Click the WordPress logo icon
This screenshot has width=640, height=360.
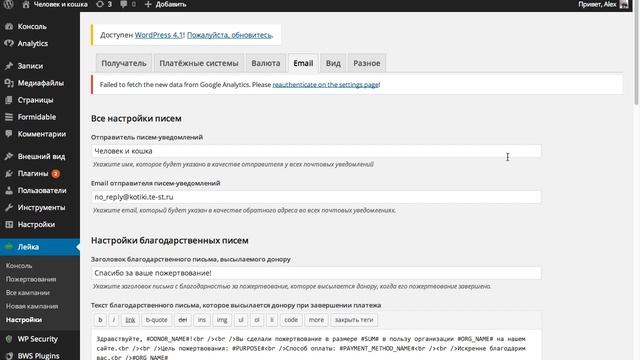pyautogui.click(x=8, y=4)
